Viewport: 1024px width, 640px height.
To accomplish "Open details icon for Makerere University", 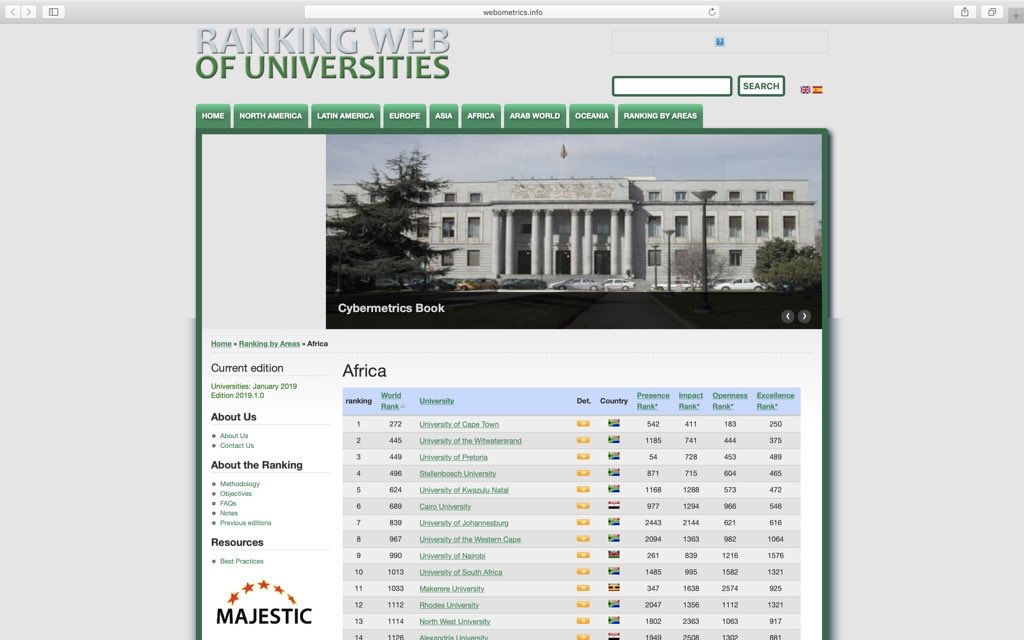I will pyautogui.click(x=583, y=588).
